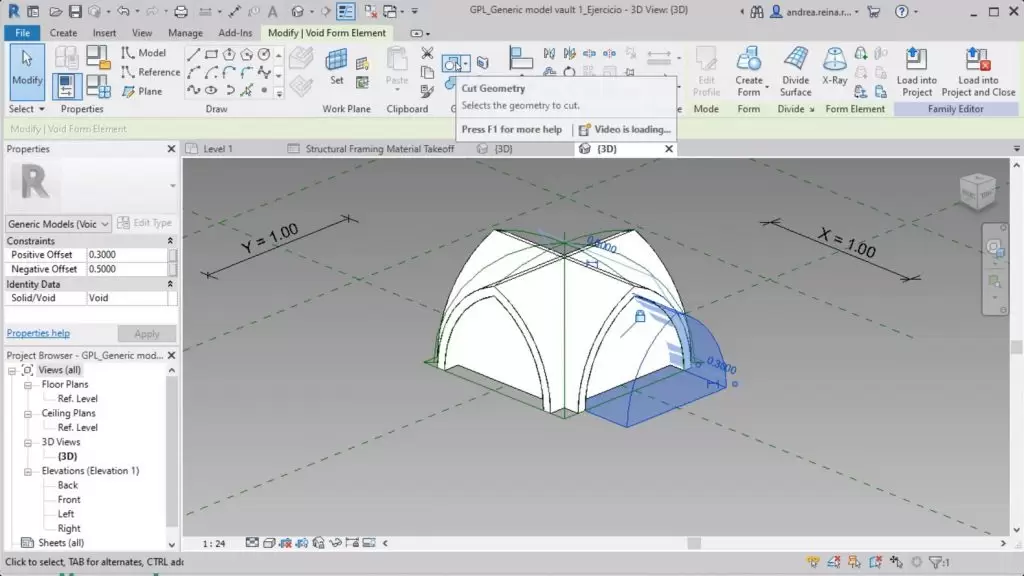Click Load into Project icon
This screenshot has width=1024, height=576.
pyautogui.click(x=915, y=70)
